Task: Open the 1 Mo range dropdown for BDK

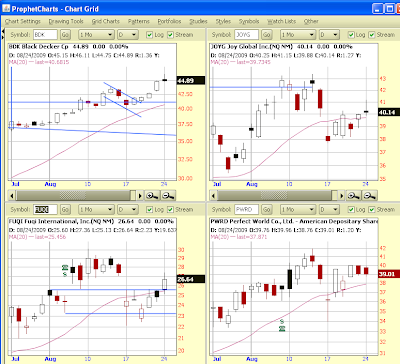Action: coord(96,35)
